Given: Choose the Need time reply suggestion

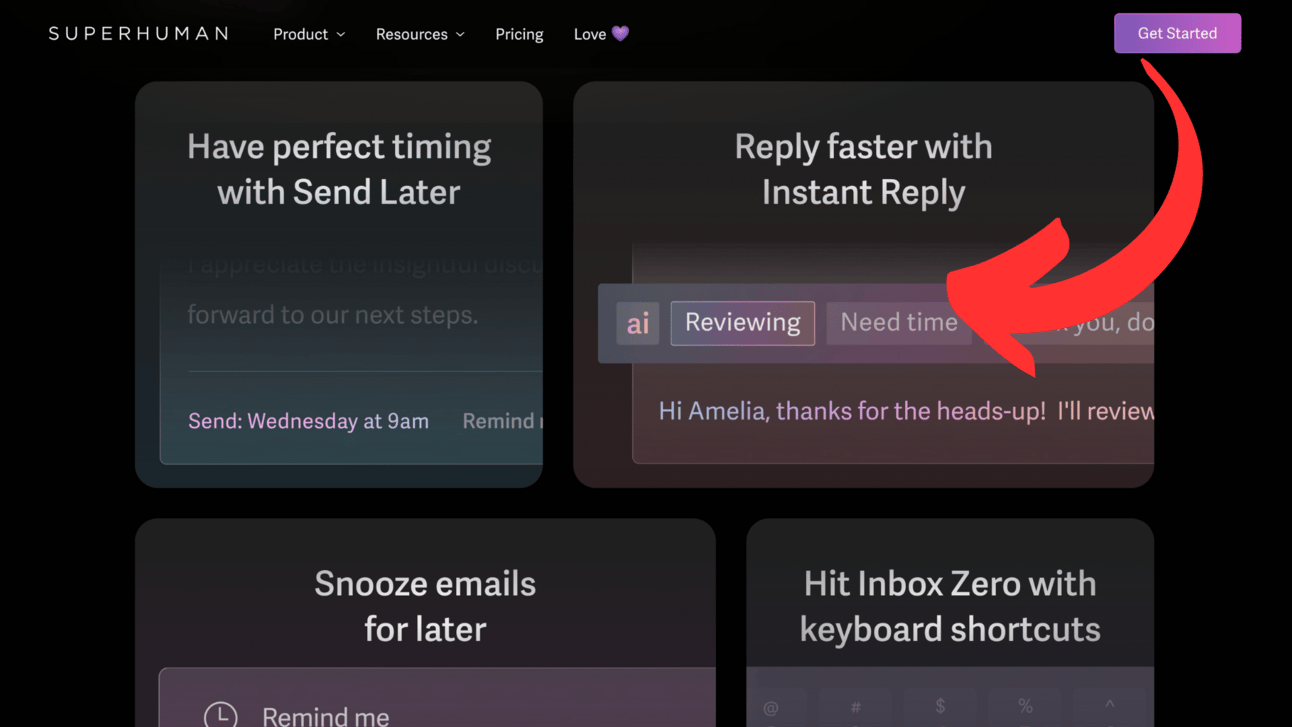Looking at the screenshot, I should (x=898, y=323).
